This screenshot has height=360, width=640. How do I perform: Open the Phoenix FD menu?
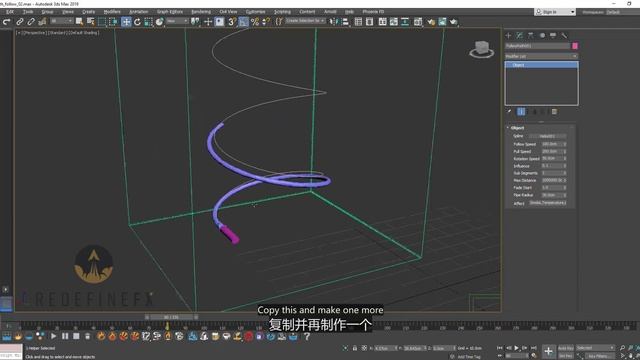click(x=373, y=12)
